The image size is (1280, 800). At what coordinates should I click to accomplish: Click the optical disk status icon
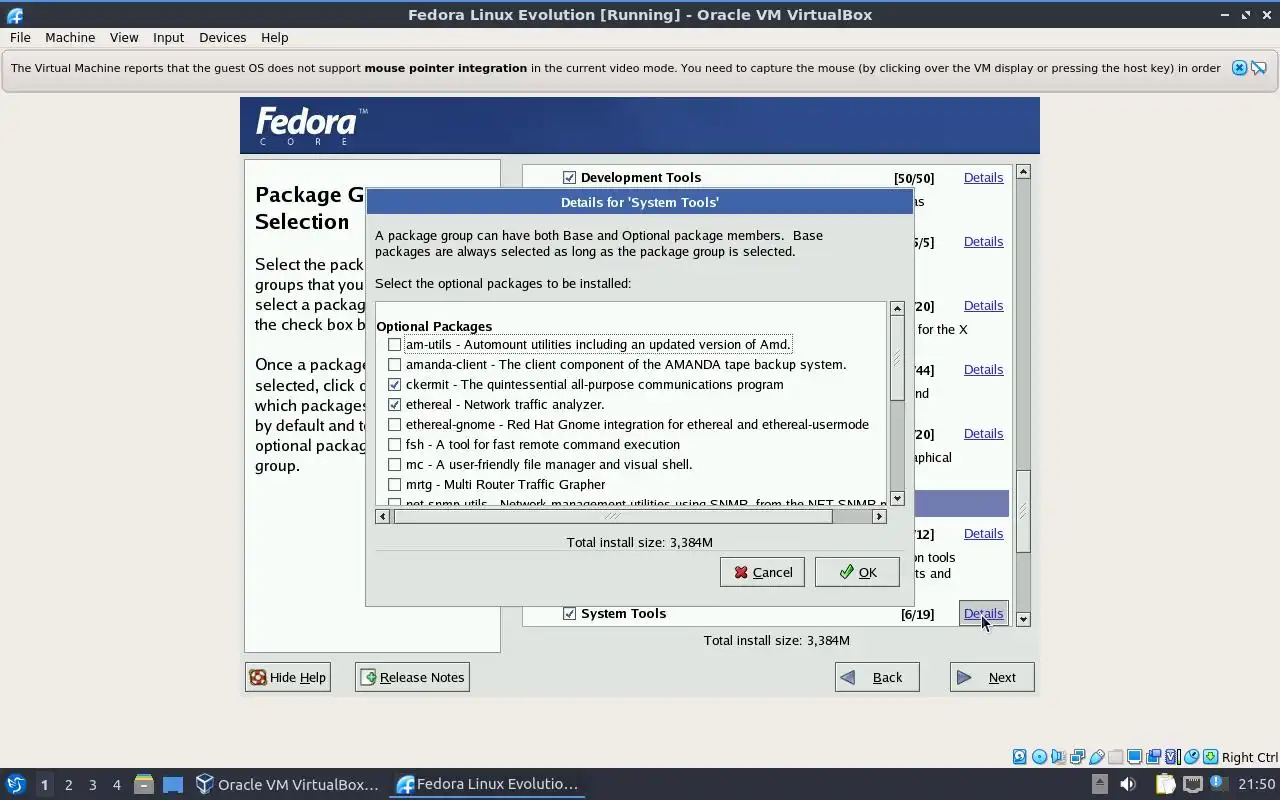[x=1039, y=757]
